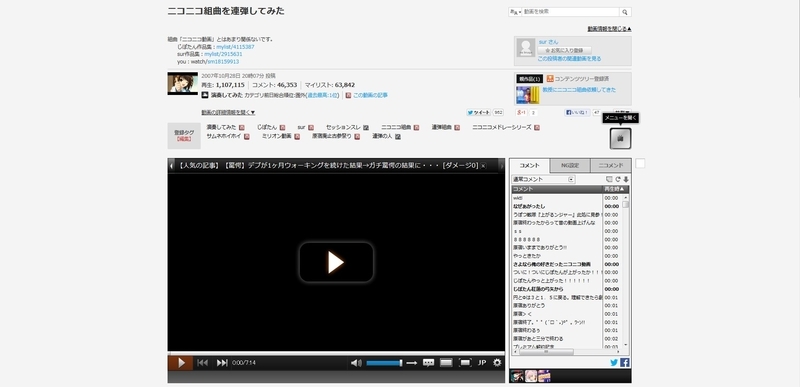Click the parent work thumbnail image

pos(528,95)
